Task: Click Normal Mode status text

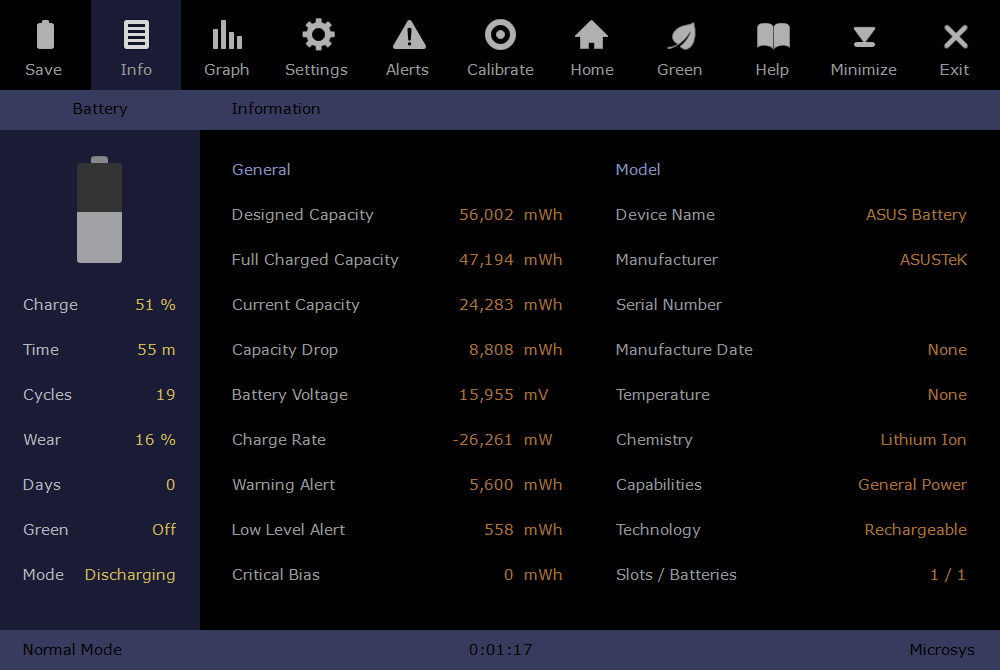Action: click(x=72, y=650)
